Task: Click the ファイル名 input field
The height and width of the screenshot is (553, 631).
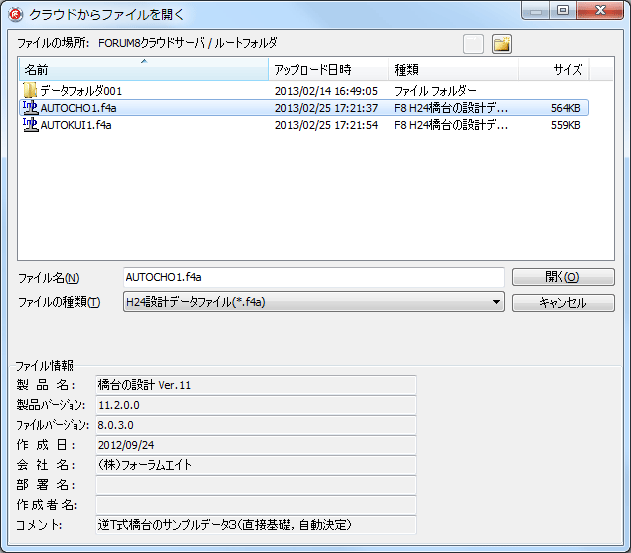Action: [313, 277]
